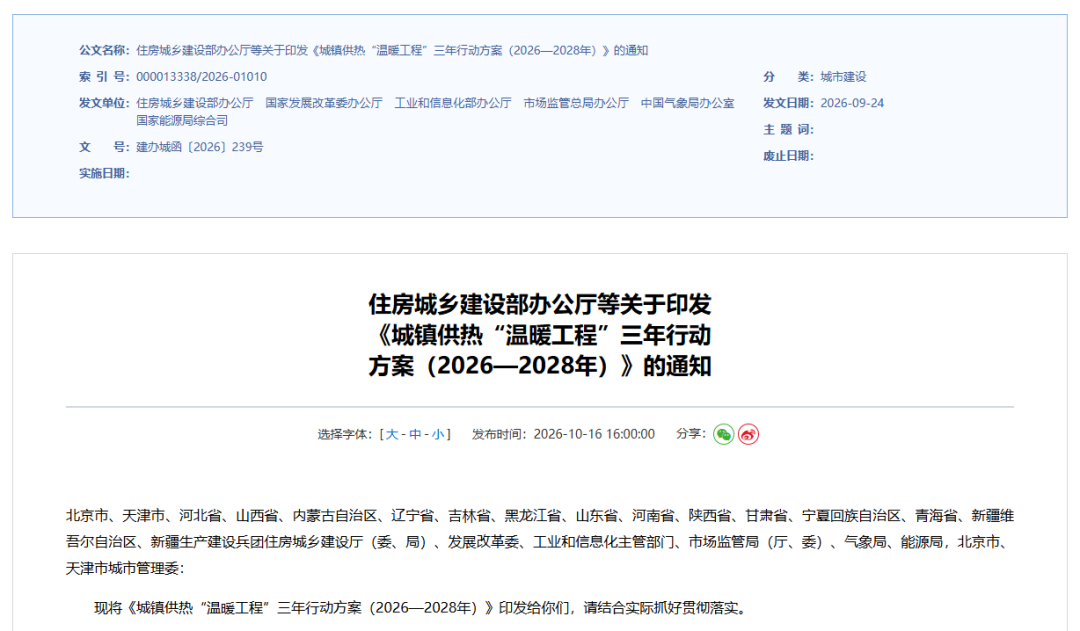The image size is (1080, 631).
Task: Click the 发文单位 label
Action: [104, 103]
